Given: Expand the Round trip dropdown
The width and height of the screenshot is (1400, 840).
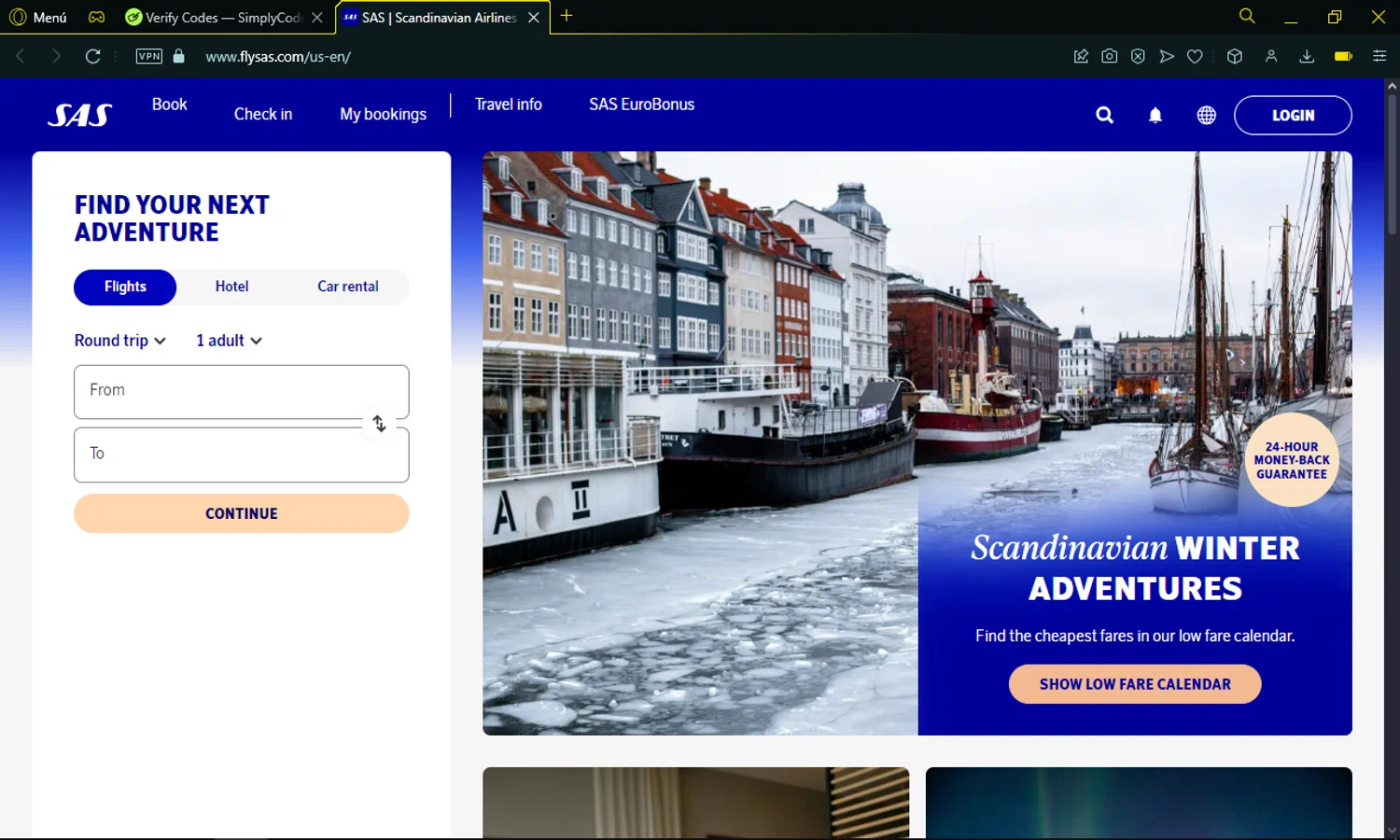Looking at the screenshot, I should tap(120, 341).
